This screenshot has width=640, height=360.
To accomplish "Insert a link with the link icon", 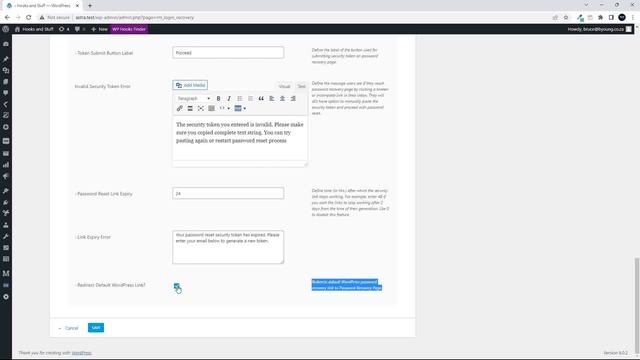I will (180, 109).
